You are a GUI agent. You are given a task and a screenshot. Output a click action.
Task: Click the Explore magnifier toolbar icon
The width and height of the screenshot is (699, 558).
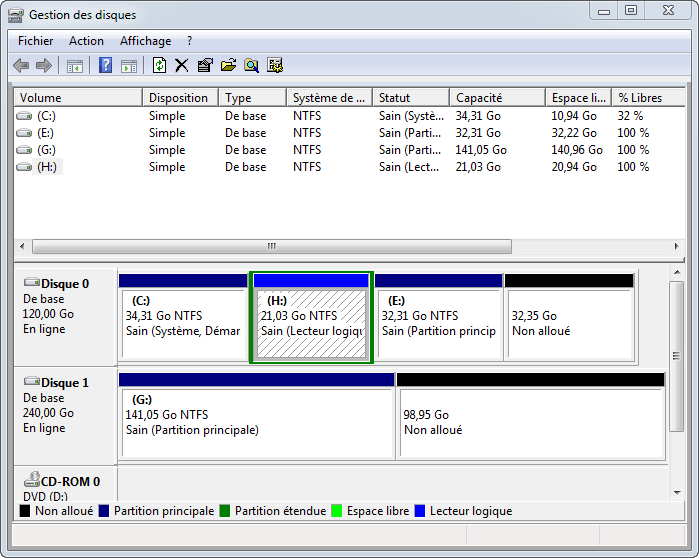[251, 66]
